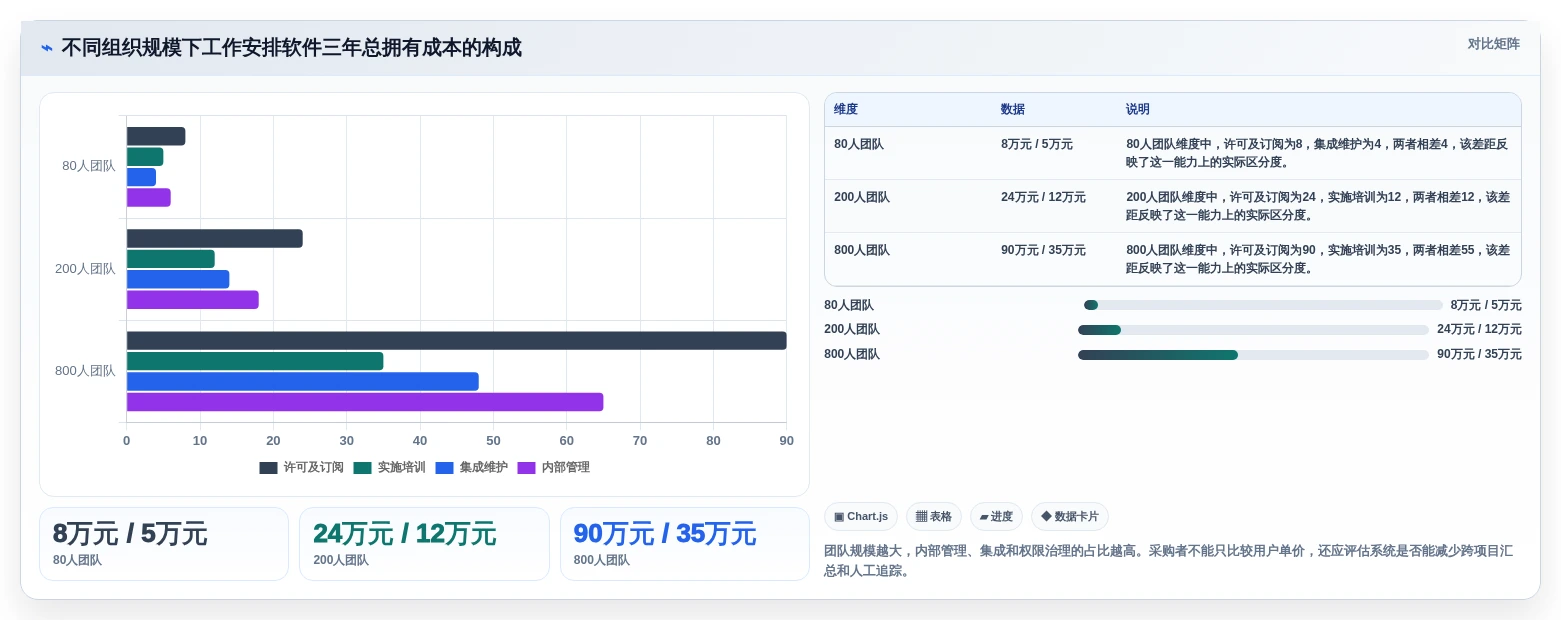This screenshot has width=1561, height=620.
Task: Click the description text mentioning 两者相差55
Action: pyautogui.click(x=1318, y=259)
